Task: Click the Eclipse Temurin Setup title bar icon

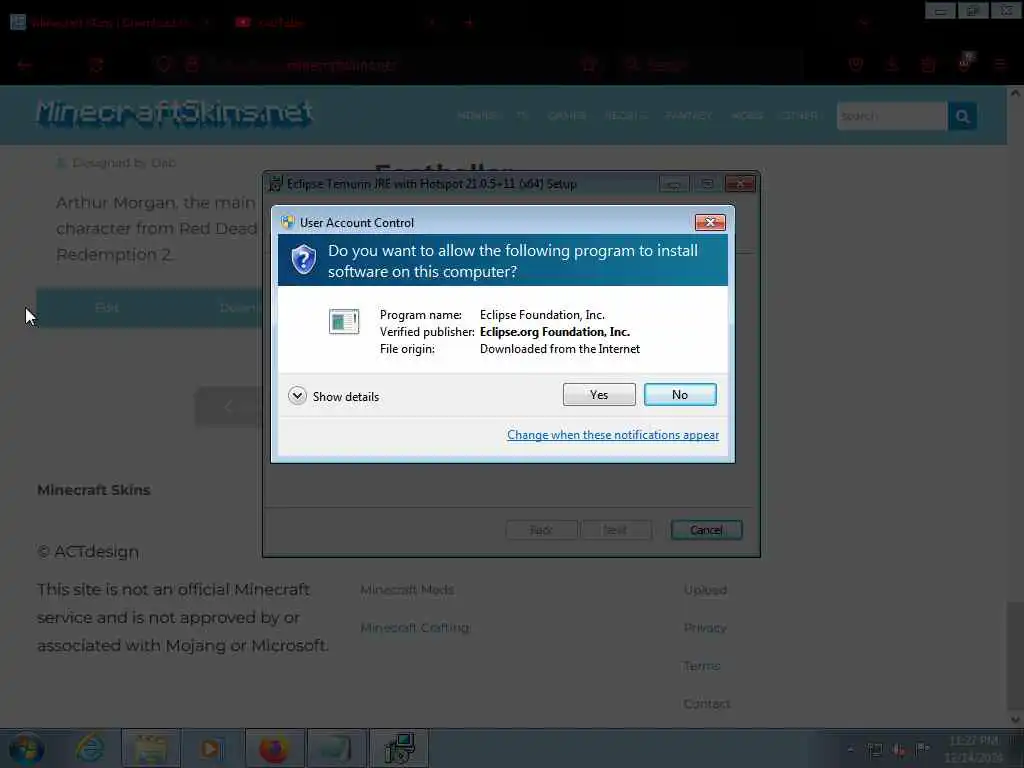Action: click(276, 184)
